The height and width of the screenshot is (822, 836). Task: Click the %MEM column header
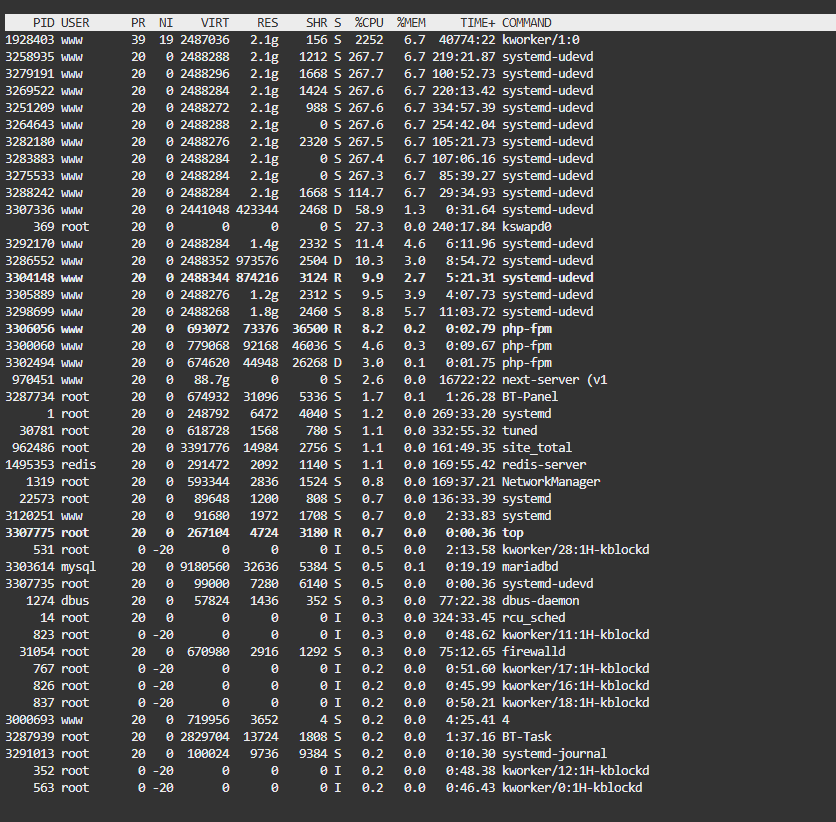pos(411,23)
